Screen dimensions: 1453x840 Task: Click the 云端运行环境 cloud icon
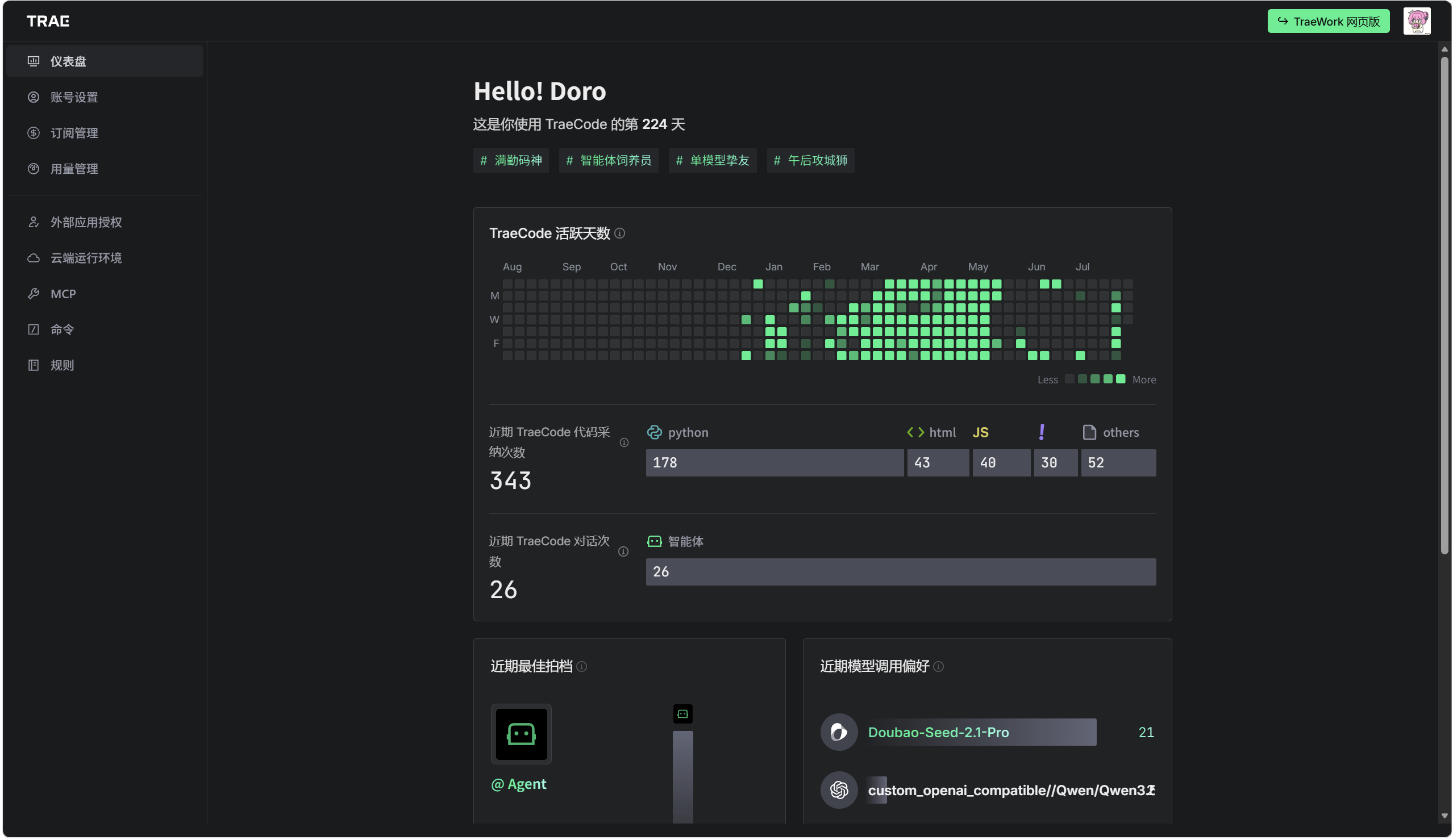click(x=34, y=257)
